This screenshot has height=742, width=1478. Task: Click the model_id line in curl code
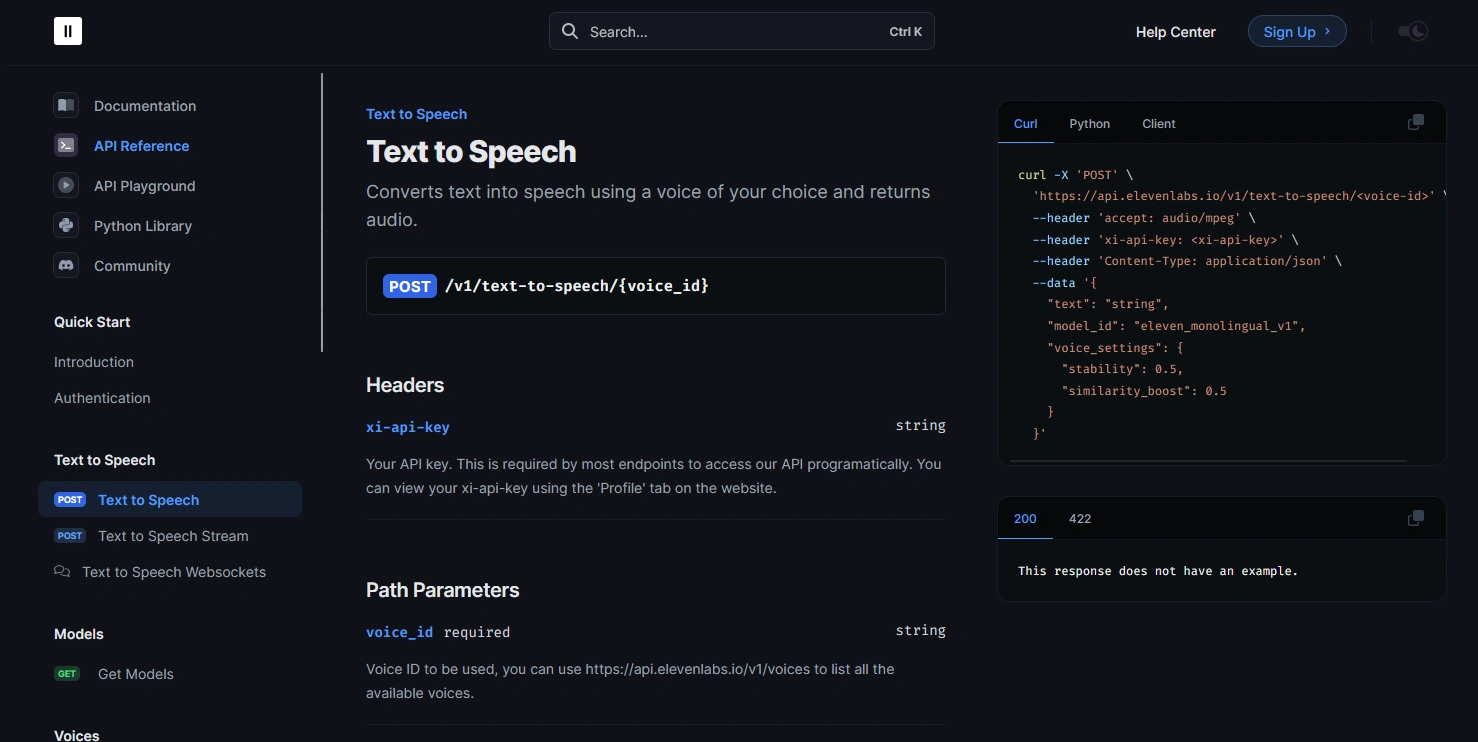[x=1177, y=326]
